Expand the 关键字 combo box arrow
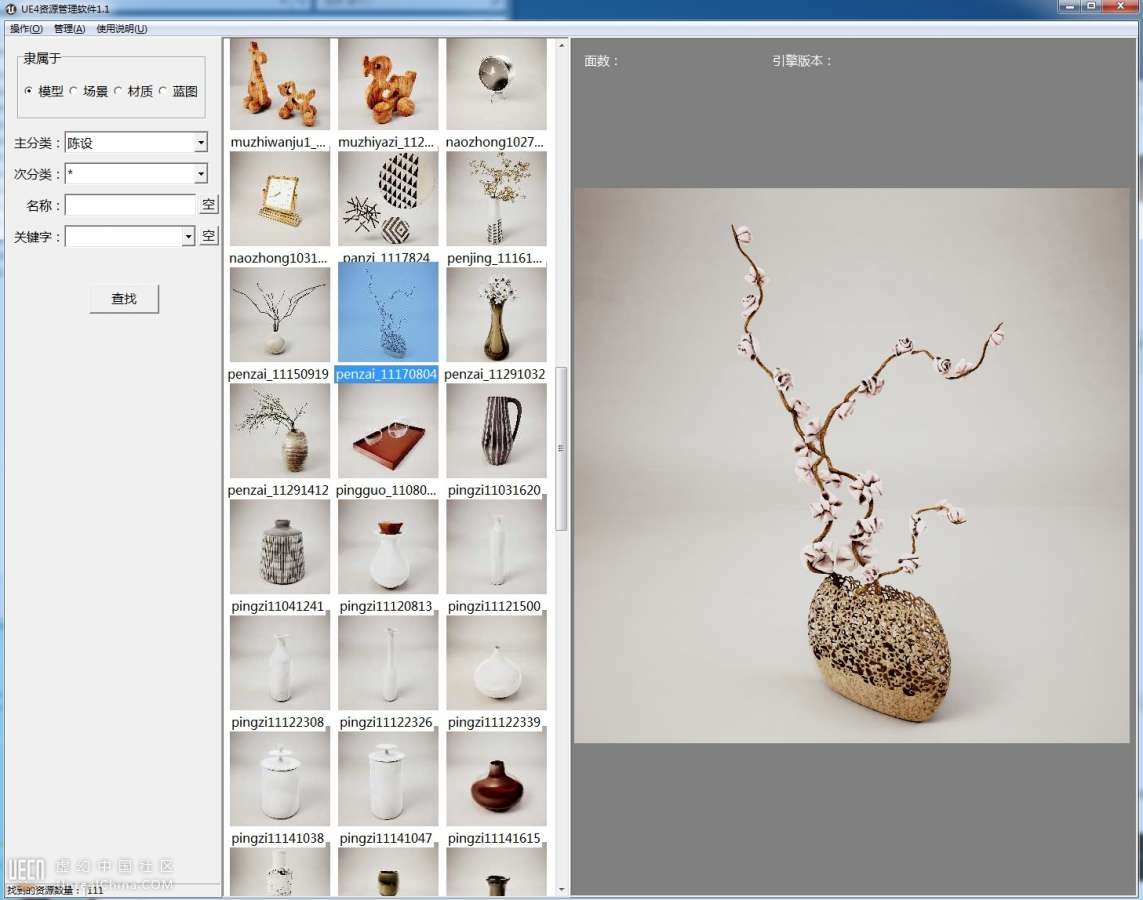The height and width of the screenshot is (900, 1143). [188, 237]
